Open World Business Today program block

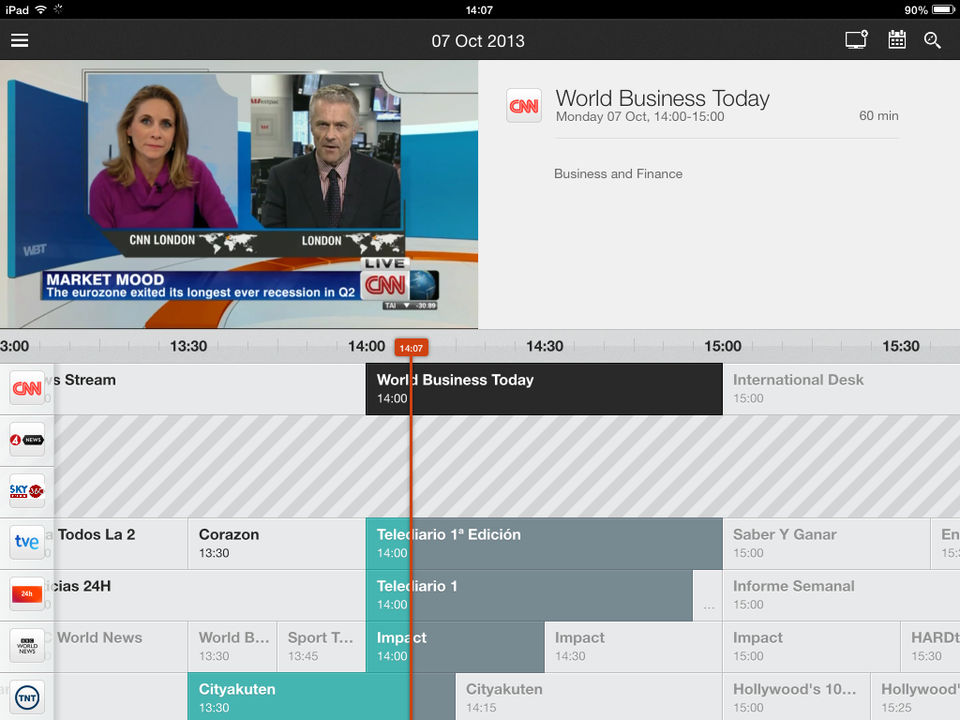pyautogui.click(x=544, y=389)
